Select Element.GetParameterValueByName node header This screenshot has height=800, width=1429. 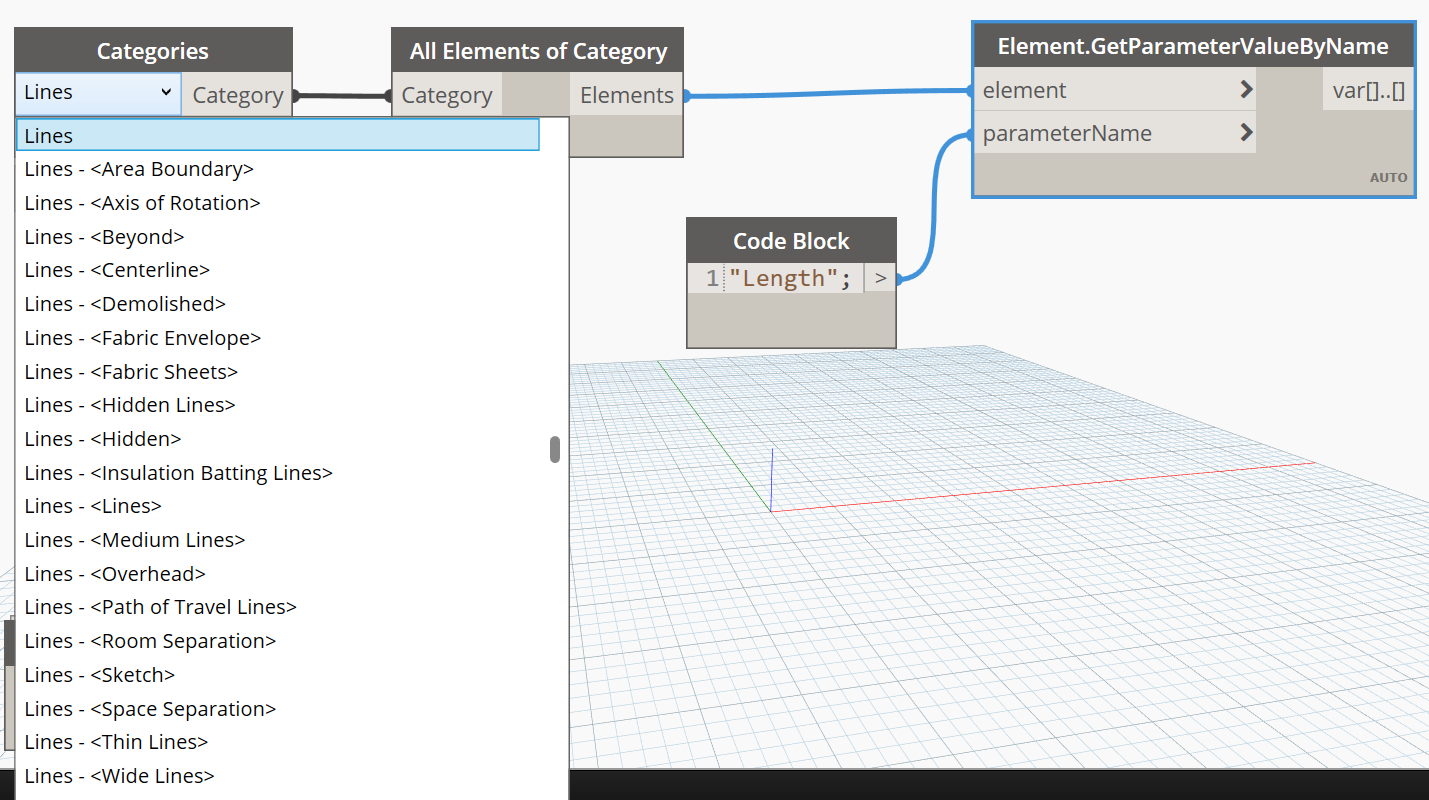pos(1193,46)
